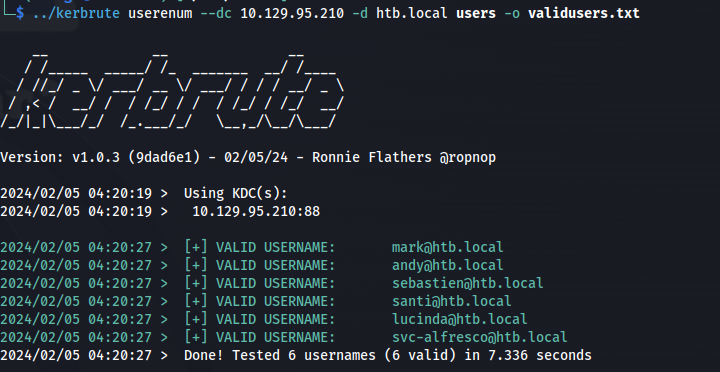Click the htb.local domain argument in command
This screenshot has height=372, width=720.
(x=412, y=13)
